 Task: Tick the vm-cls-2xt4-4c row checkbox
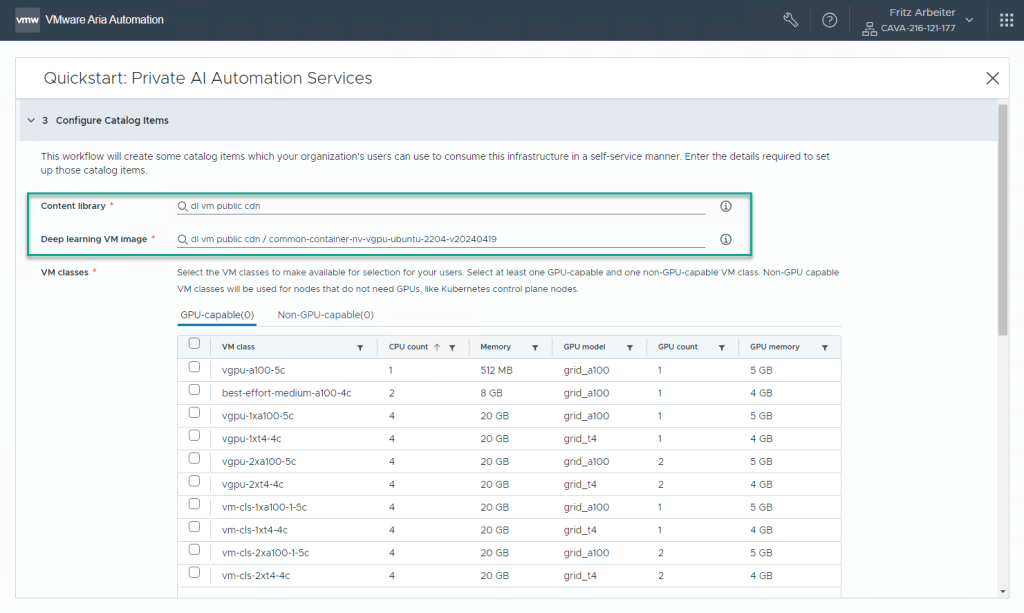point(194,573)
